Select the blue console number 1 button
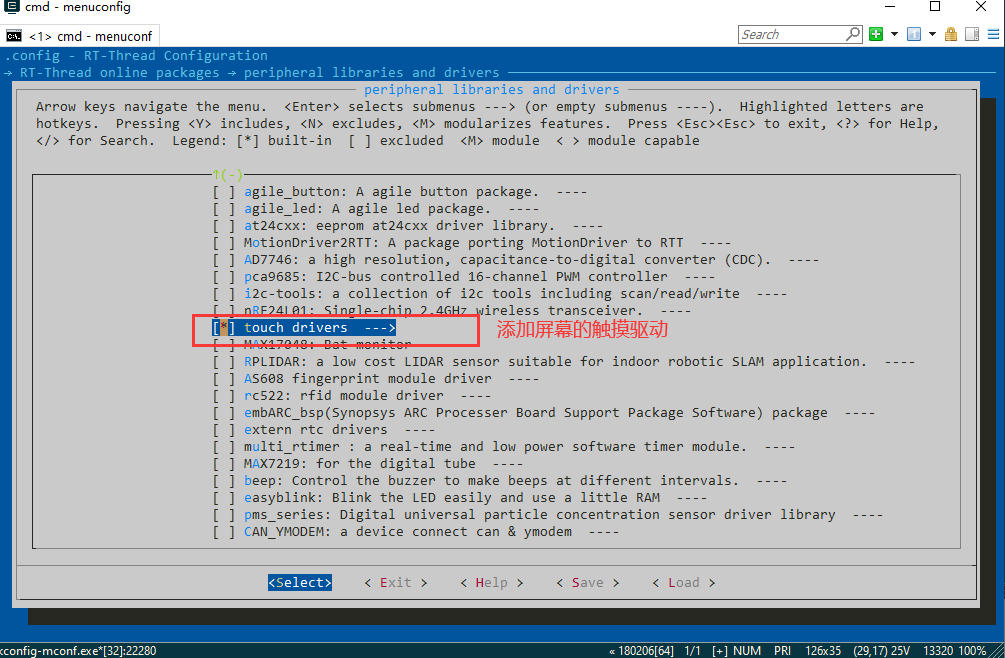1005x658 pixels. (x=913, y=33)
